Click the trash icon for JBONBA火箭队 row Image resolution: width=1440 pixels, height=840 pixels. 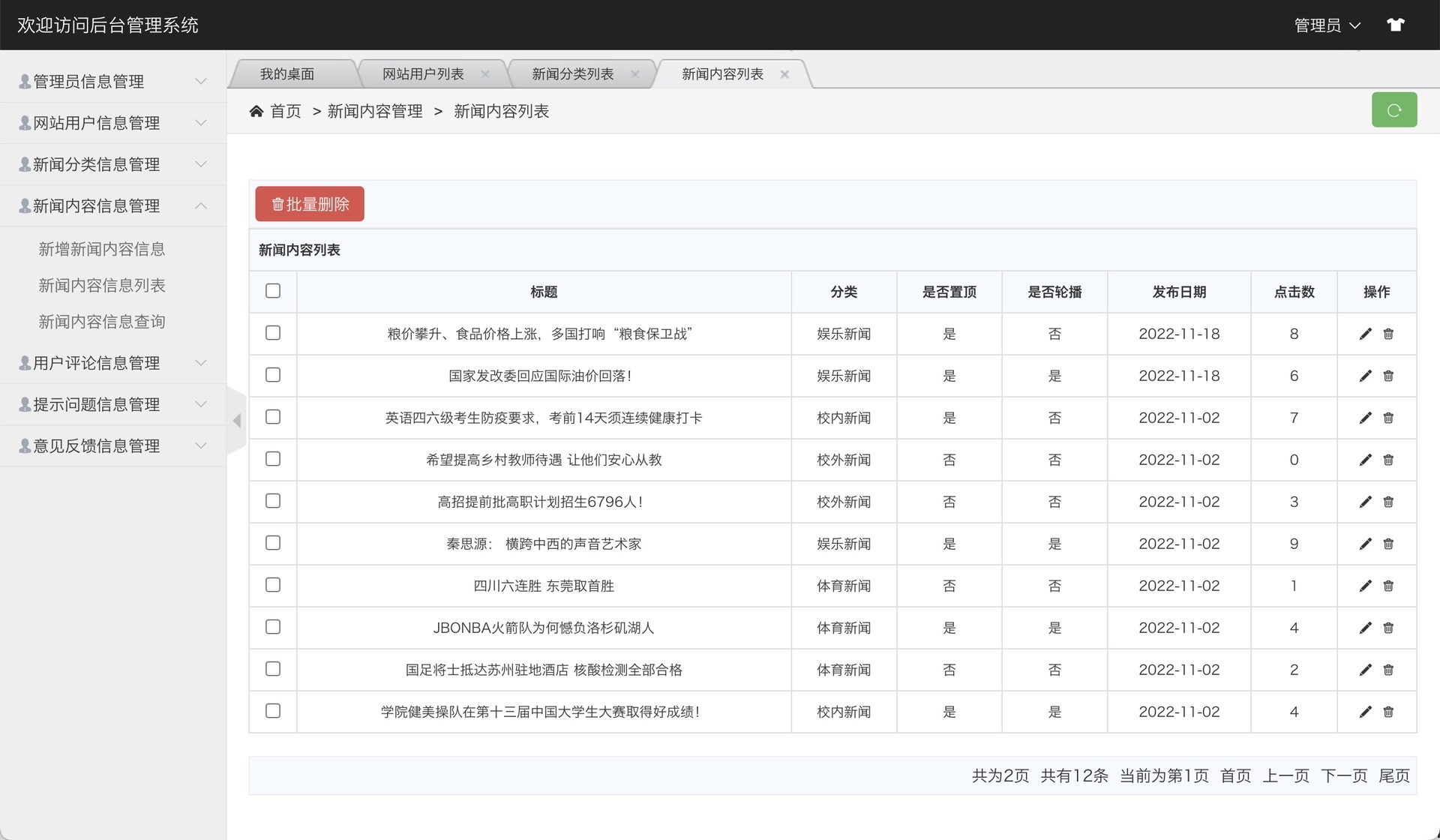(x=1388, y=628)
